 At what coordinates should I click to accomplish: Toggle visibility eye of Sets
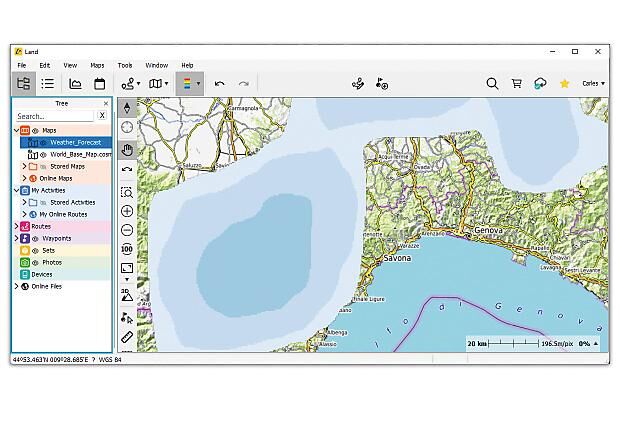pos(36,251)
